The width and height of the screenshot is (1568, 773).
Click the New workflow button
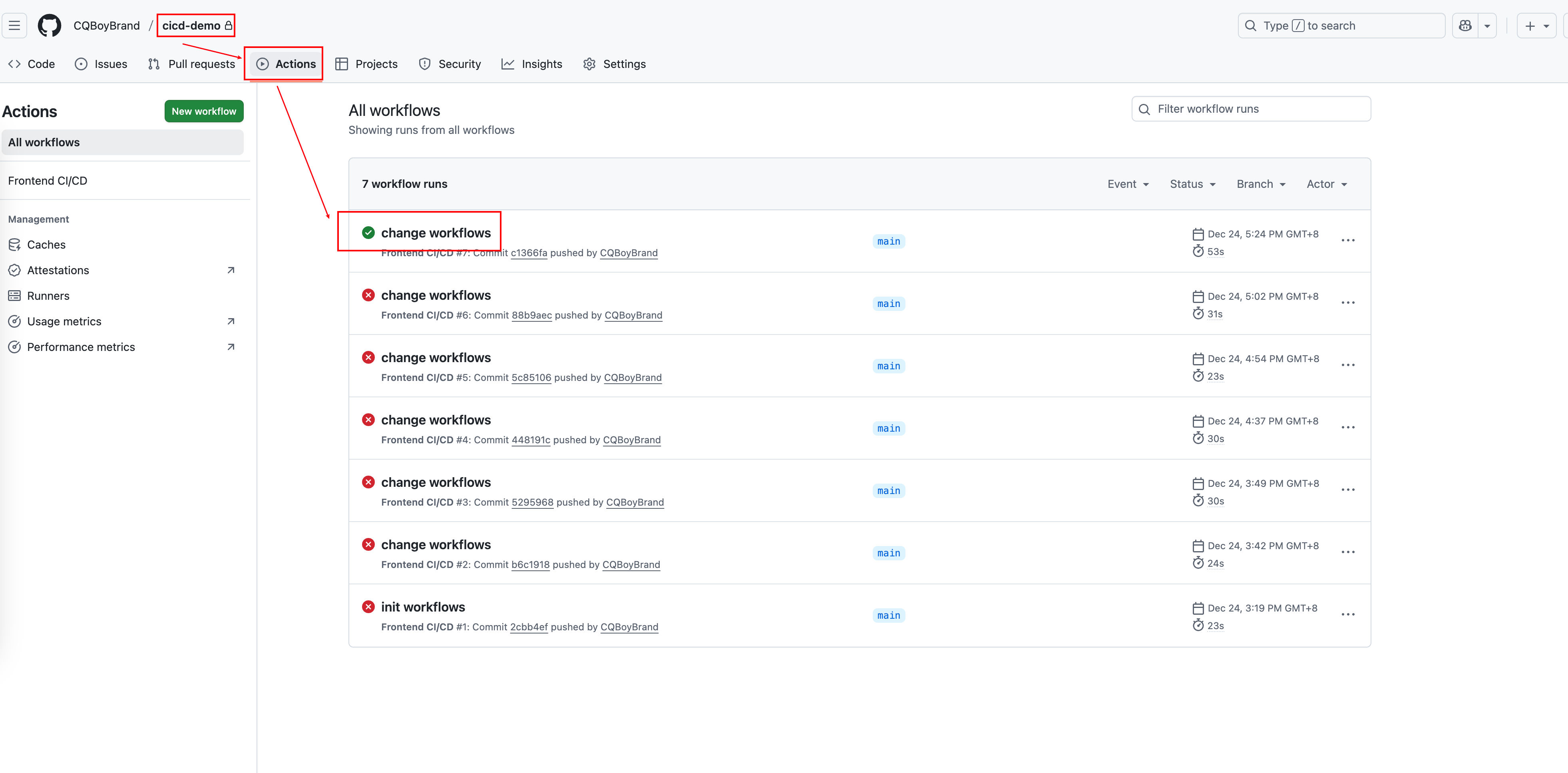(203, 112)
